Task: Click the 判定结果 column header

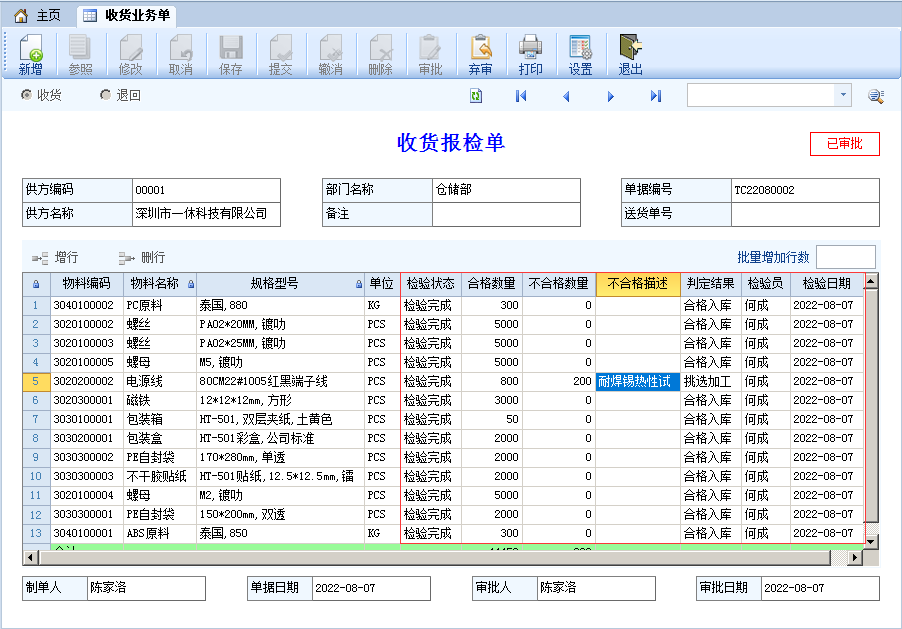Action: point(710,284)
